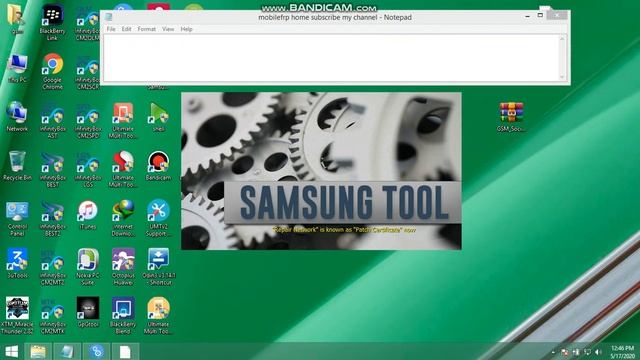Select the iTunes desktop shortcut
The width and height of the screenshot is (640, 360).
pyautogui.click(x=88, y=215)
